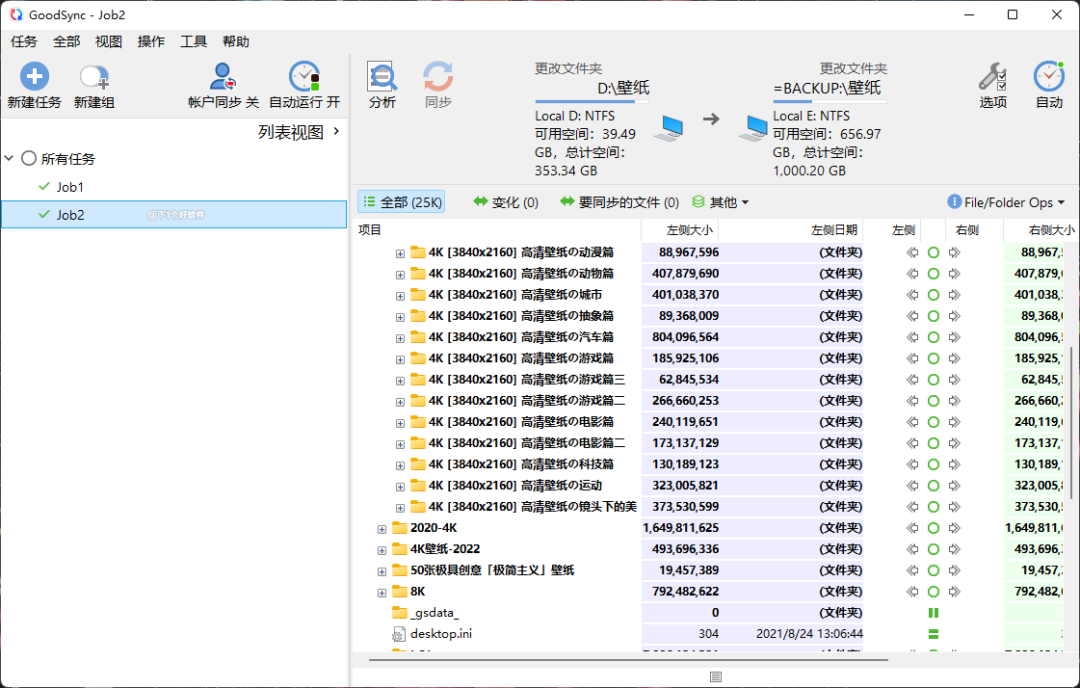Open the 其他 filter dropdown
The image size is (1080, 688).
tap(721, 202)
